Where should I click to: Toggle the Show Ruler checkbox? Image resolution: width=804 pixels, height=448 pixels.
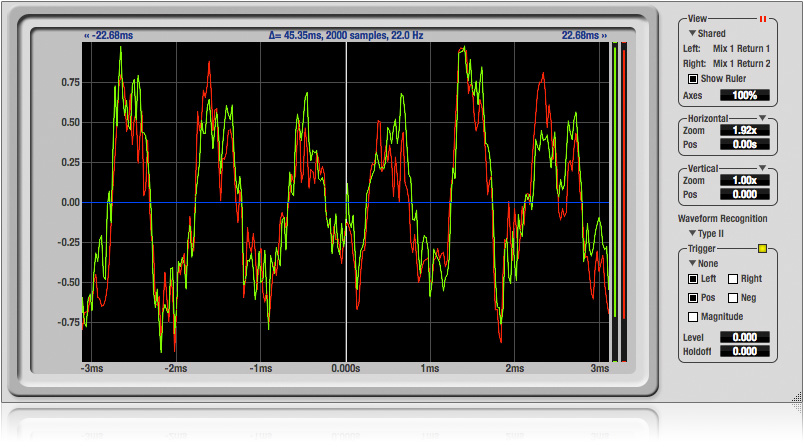tap(693, 79)
